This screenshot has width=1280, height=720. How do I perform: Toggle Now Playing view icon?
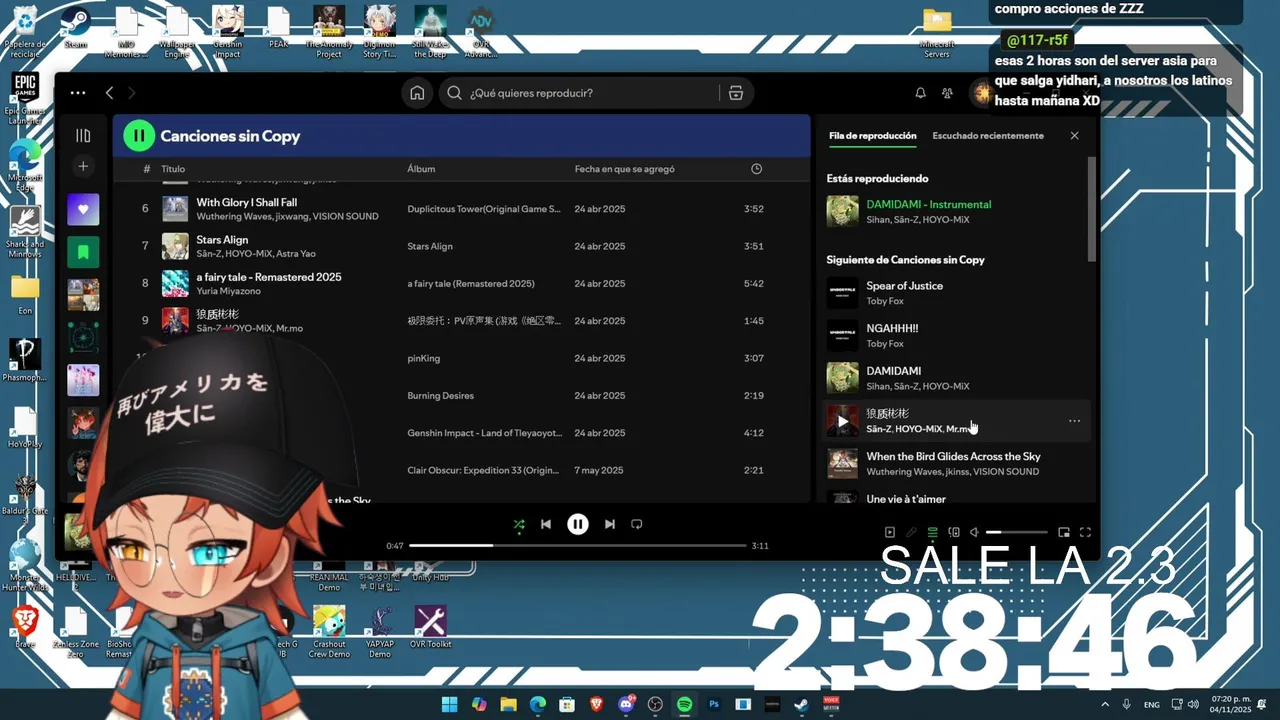(x=890, y=533)
